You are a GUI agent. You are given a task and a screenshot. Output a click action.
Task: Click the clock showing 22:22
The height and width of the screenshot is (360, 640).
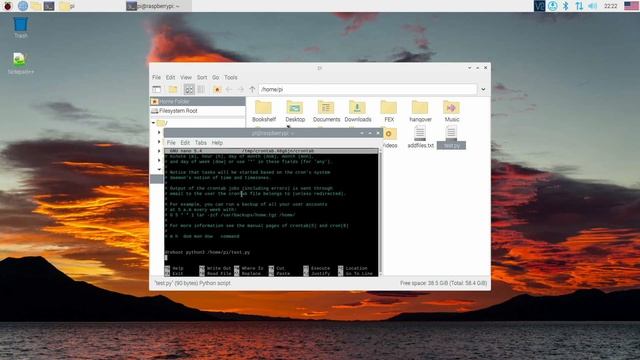tap(610, 6)
